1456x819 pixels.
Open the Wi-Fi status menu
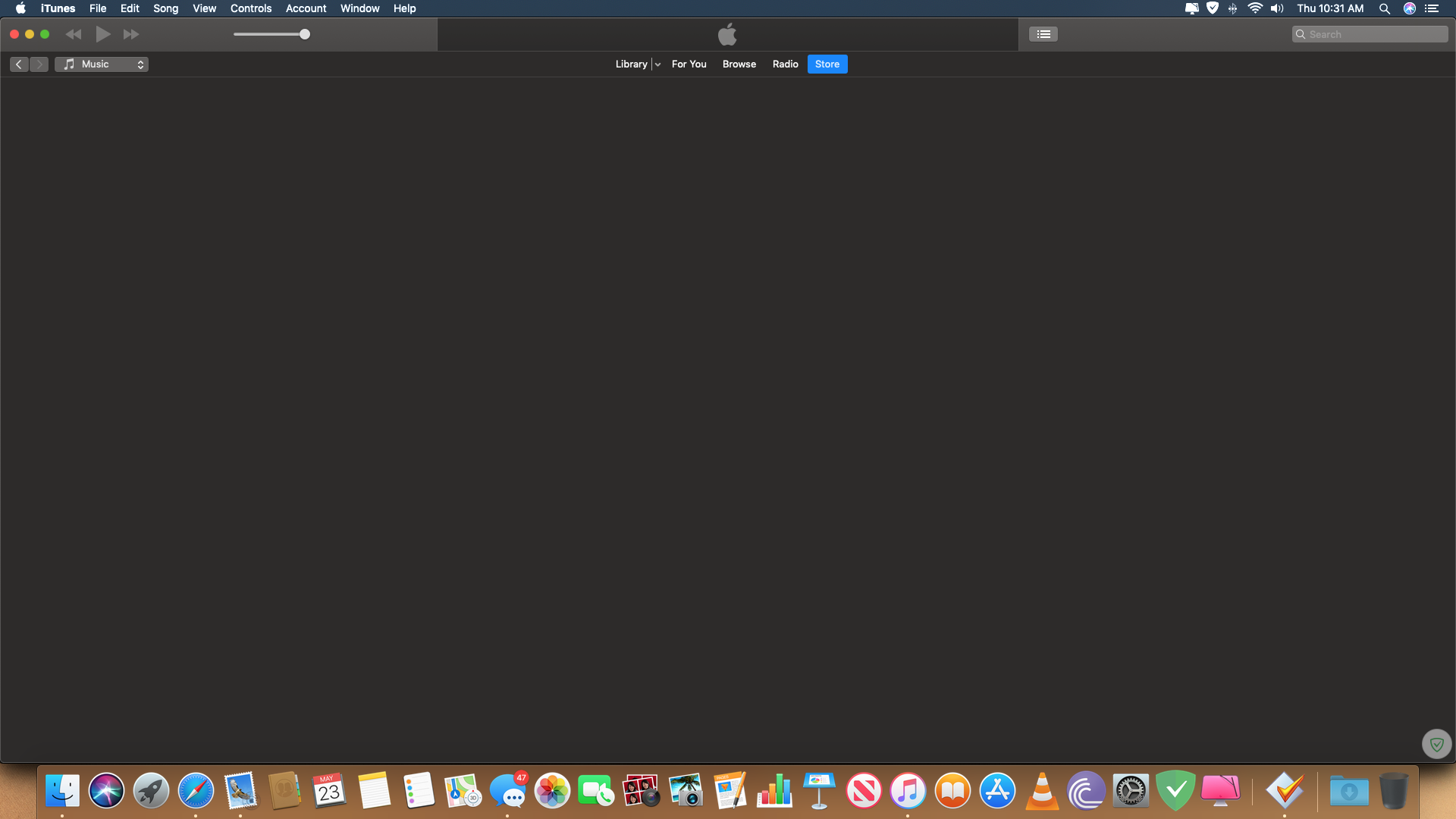(1255, 8)
